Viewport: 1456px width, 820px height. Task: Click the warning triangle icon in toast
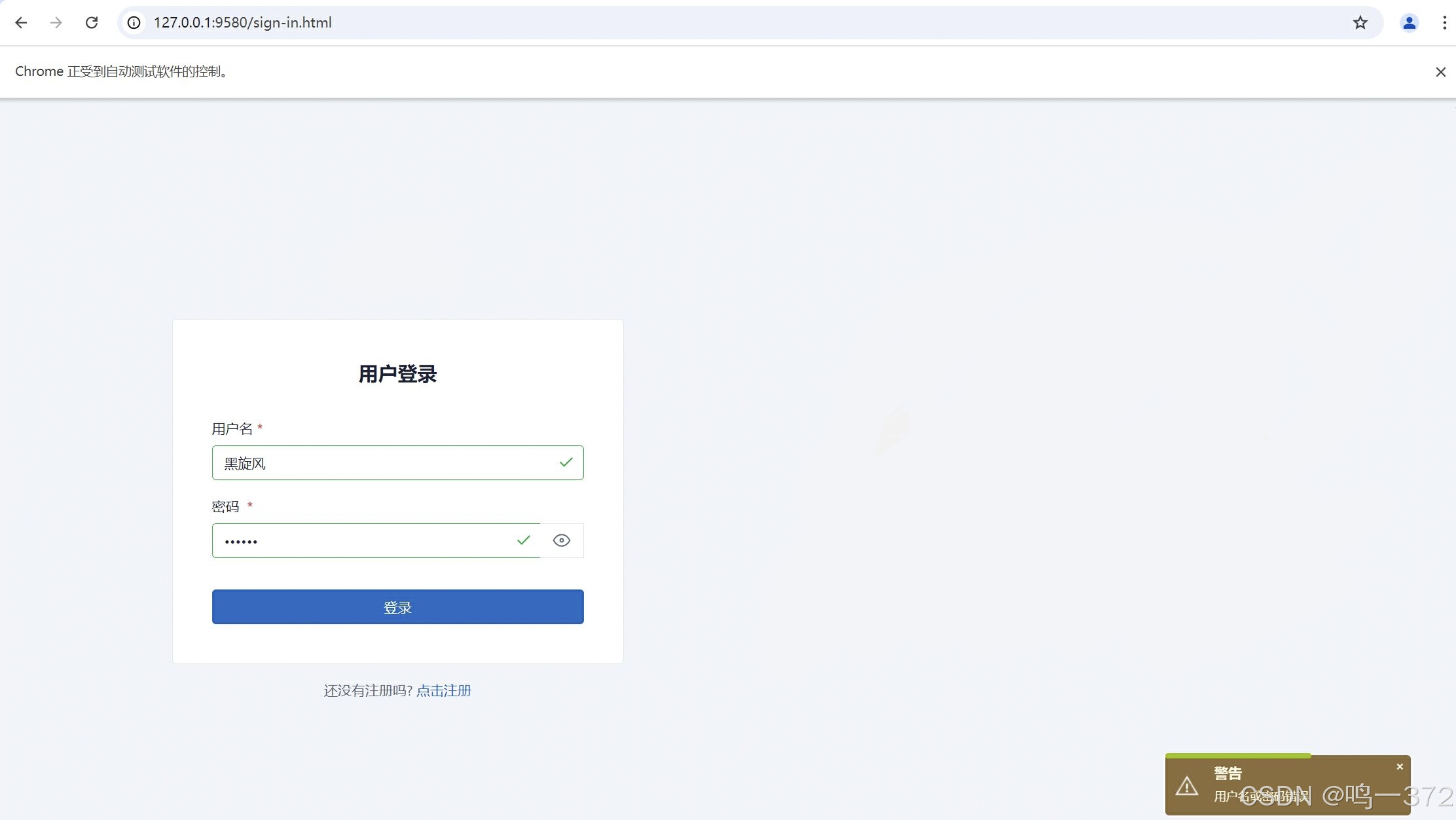(1186, 786)
